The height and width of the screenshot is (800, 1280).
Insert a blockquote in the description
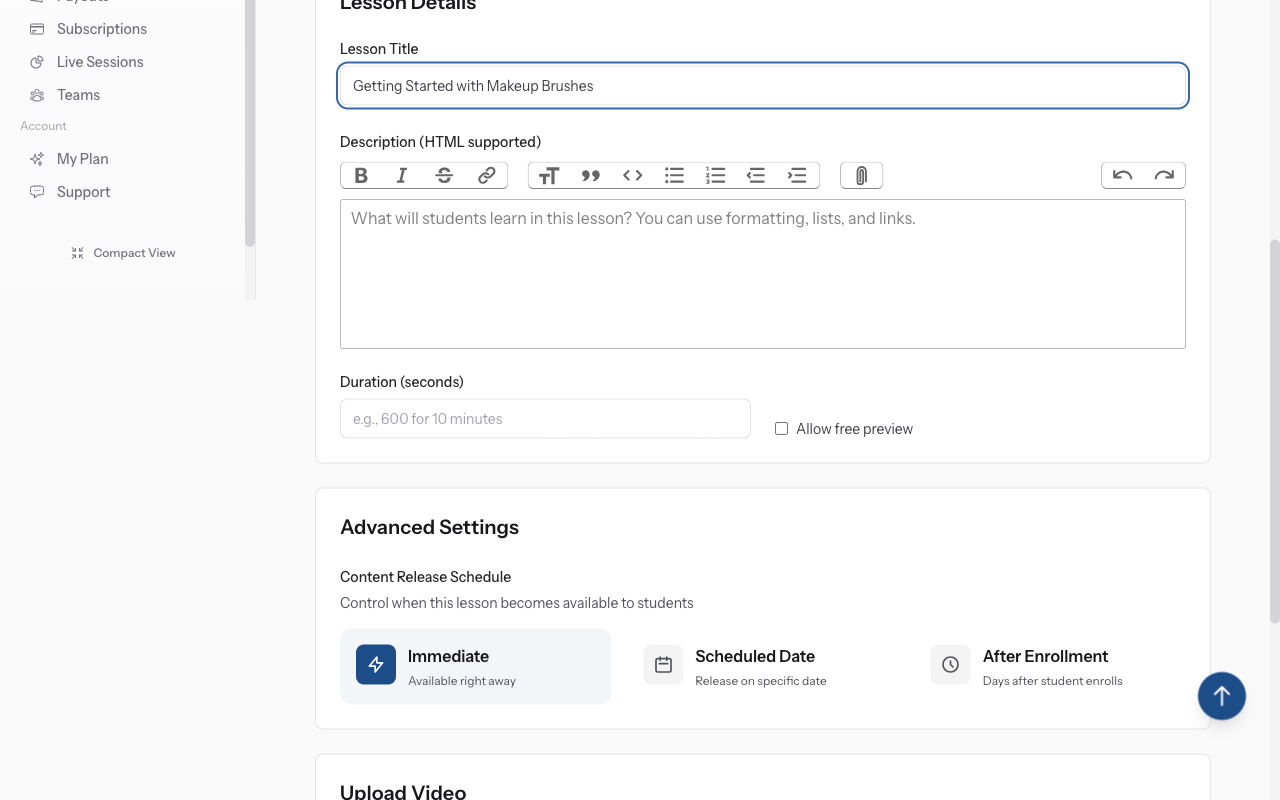(591, 175)
